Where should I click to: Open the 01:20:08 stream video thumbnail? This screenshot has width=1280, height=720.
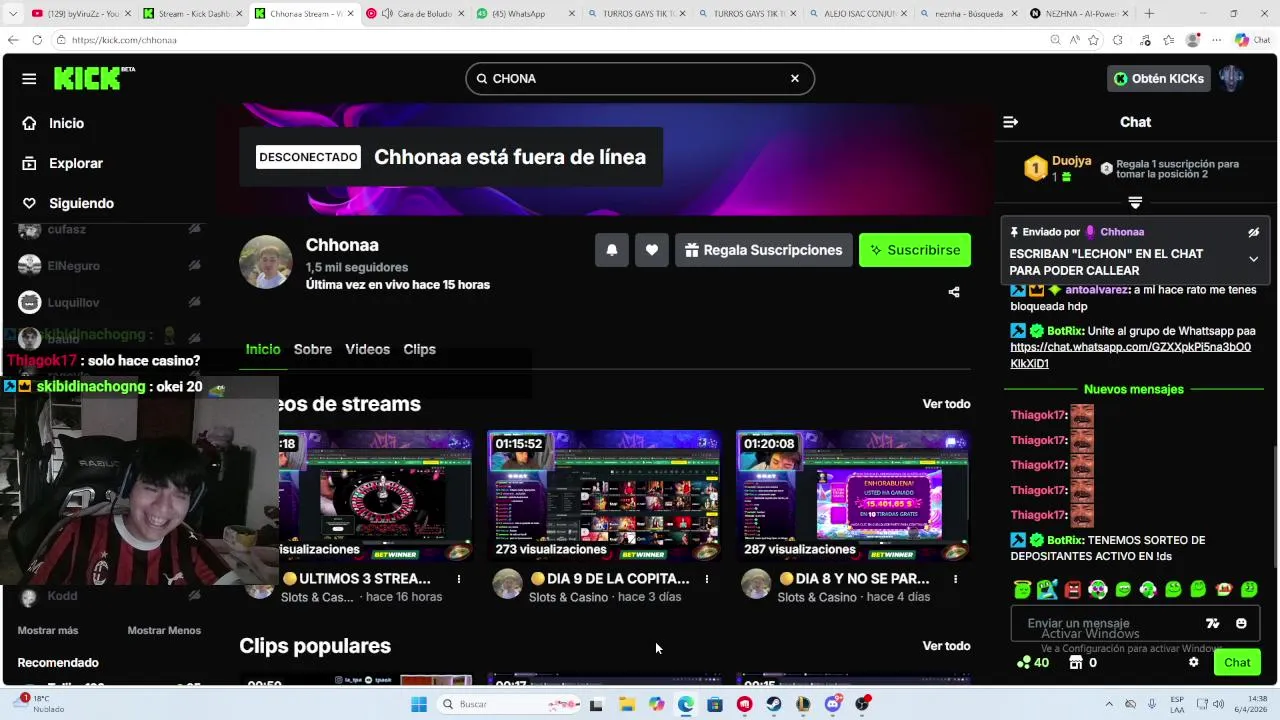(853, 496)
